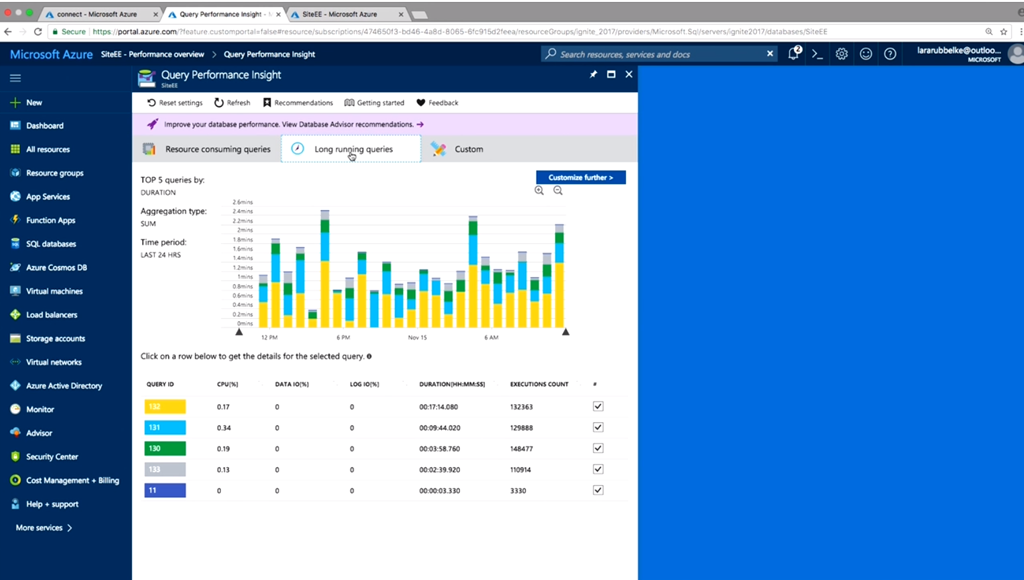Open the notifications bell icon
Screen dimensions: 1024x580
pos(794,54)
